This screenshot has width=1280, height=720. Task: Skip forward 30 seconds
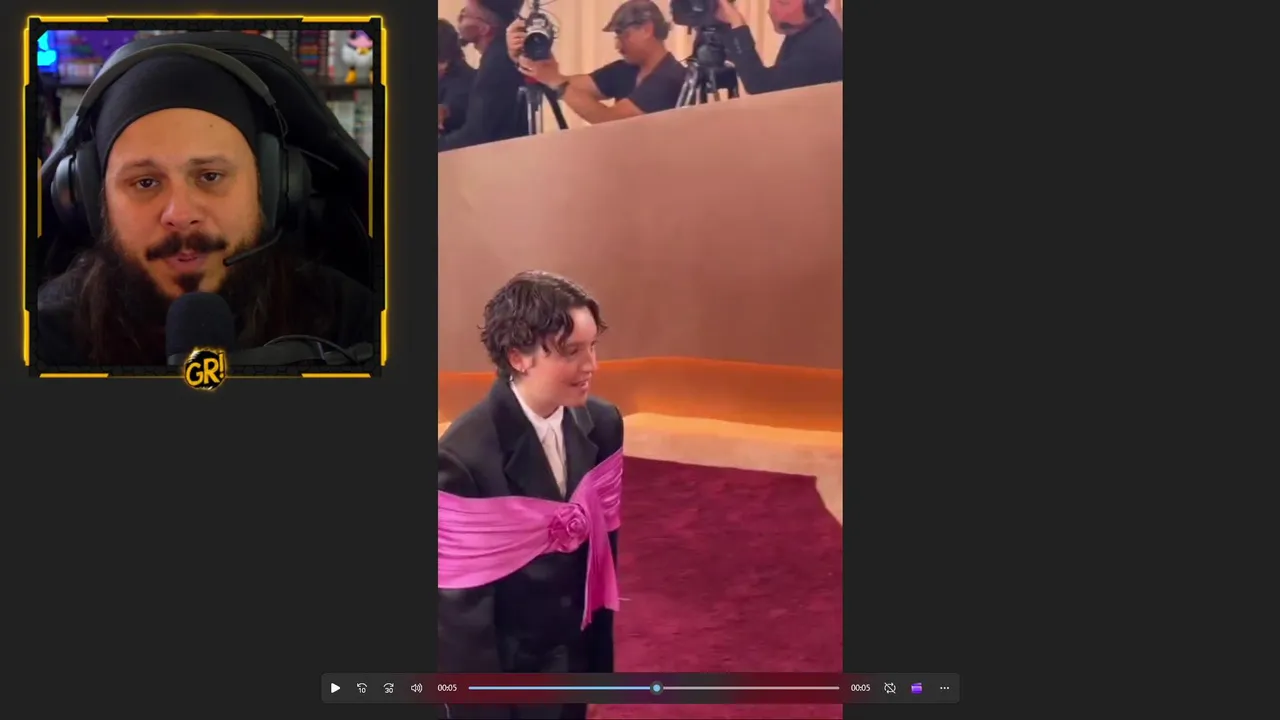point(389,688)
